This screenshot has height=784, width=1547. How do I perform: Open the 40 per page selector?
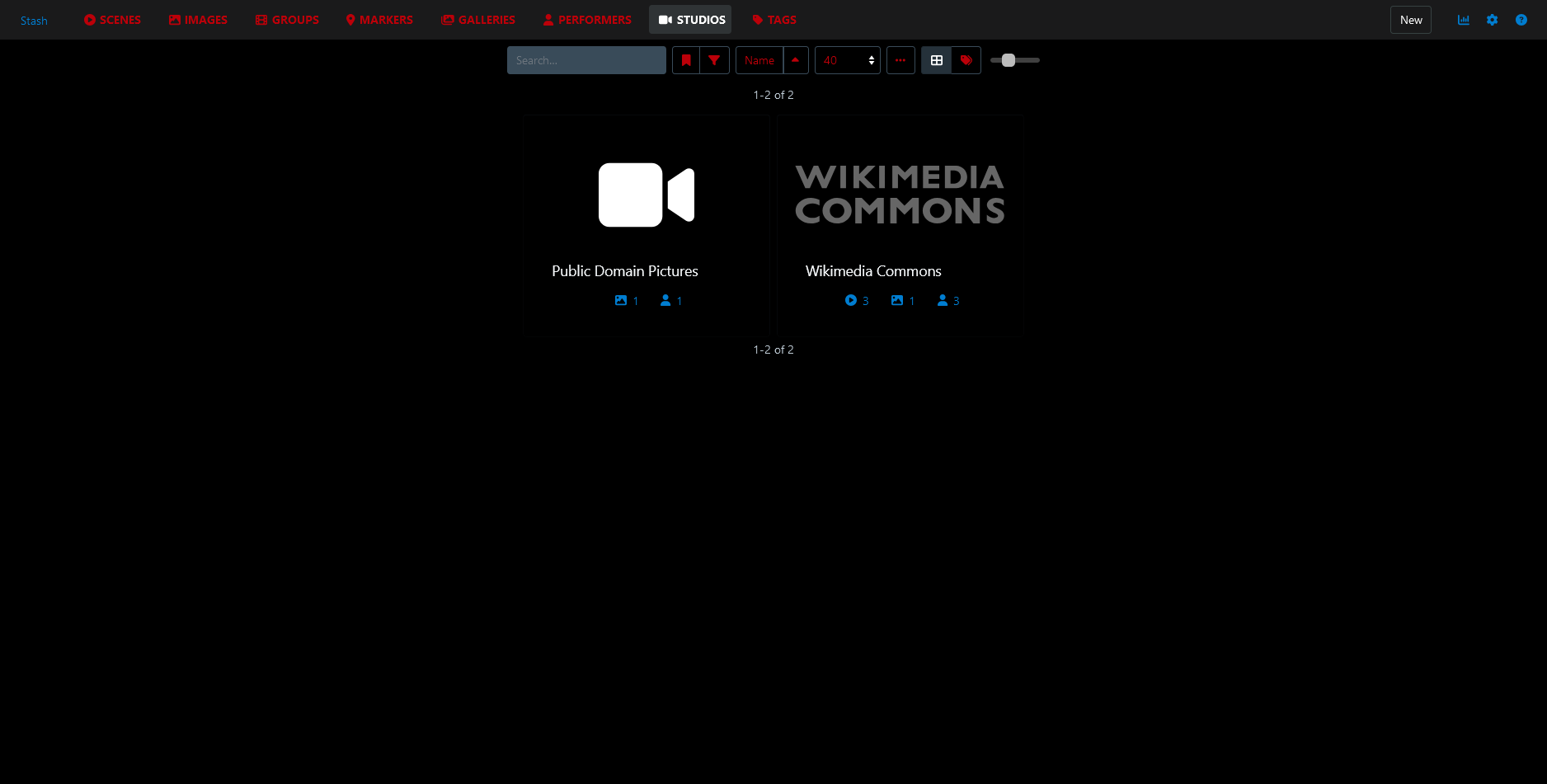(848, 60)
